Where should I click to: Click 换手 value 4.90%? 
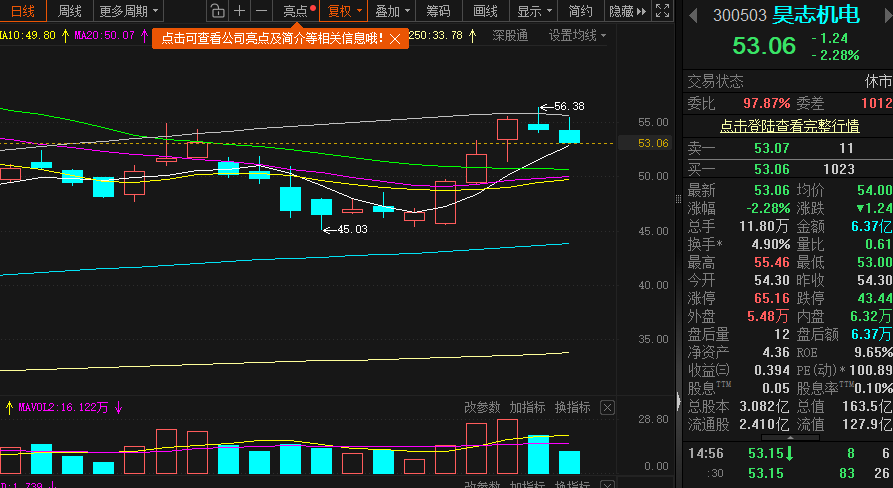769,244
